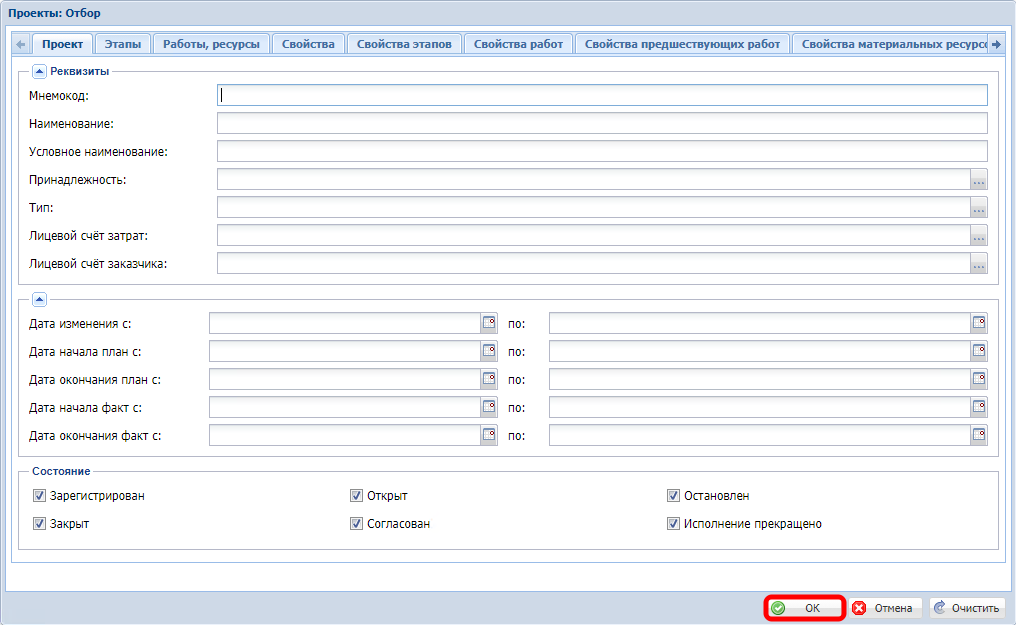Viewport: 1016px width, 625px height.
Task: Collapse the dates section expander
Action: [x=39, y=298]
